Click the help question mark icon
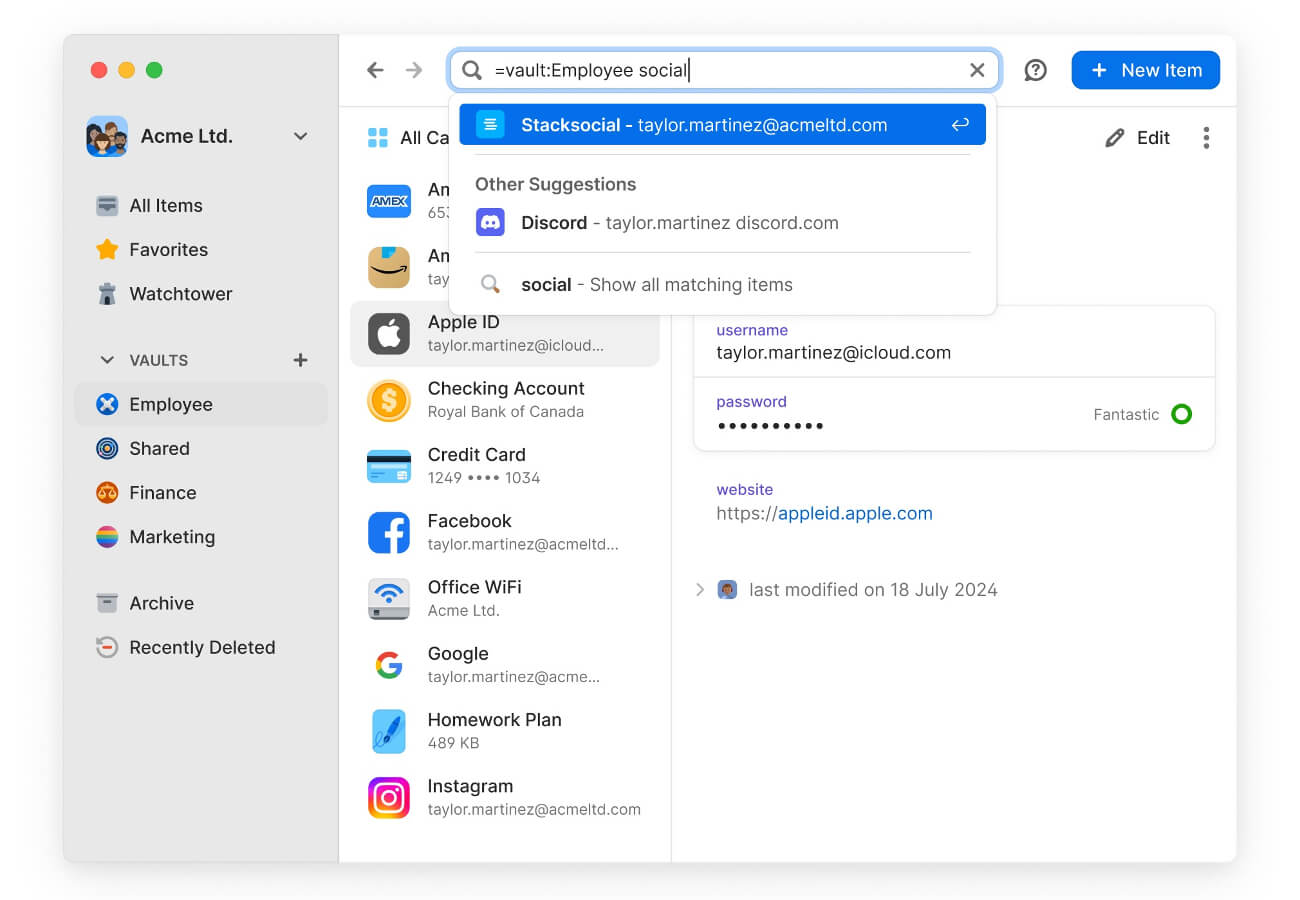 pyautogui.click(x=1035, y=69)
